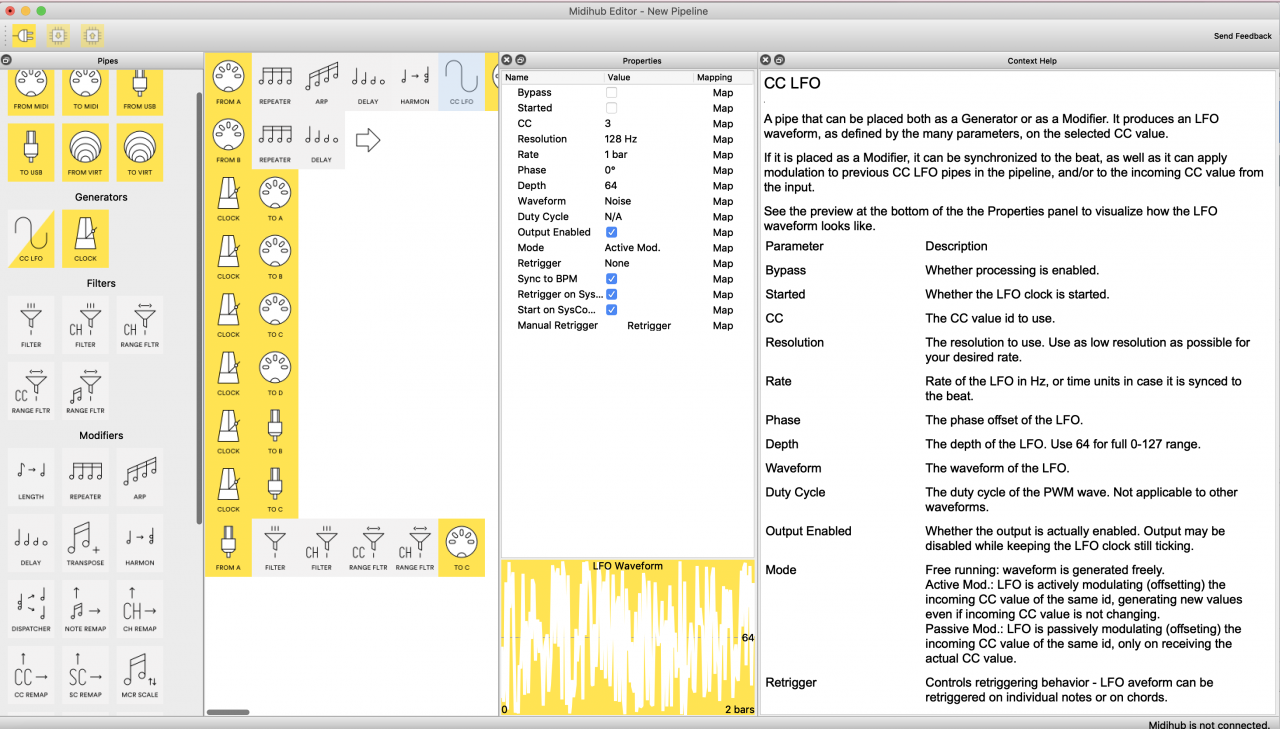The image size is (1280, 729).
Task: Select the CC LFO generator pipe
Action: click(x=30, y=239)
